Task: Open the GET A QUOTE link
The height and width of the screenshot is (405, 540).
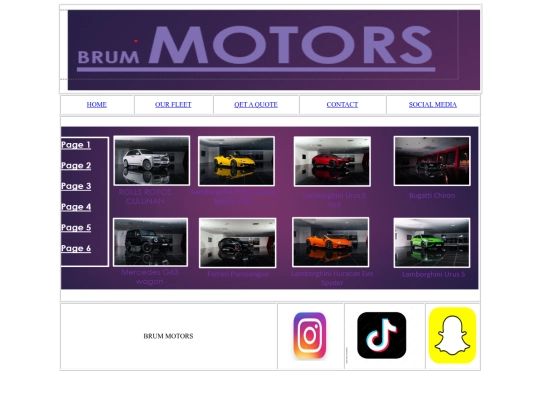Action: click(x=256, y=104)
